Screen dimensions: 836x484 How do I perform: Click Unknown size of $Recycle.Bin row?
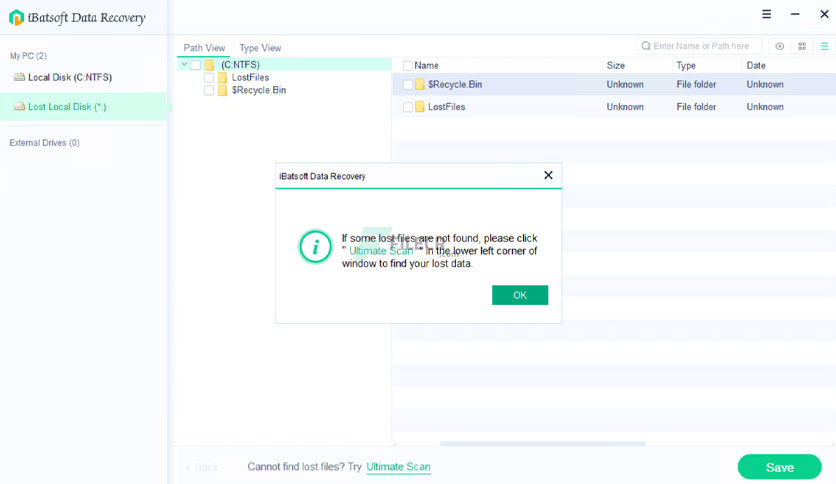tap(625, 84)
